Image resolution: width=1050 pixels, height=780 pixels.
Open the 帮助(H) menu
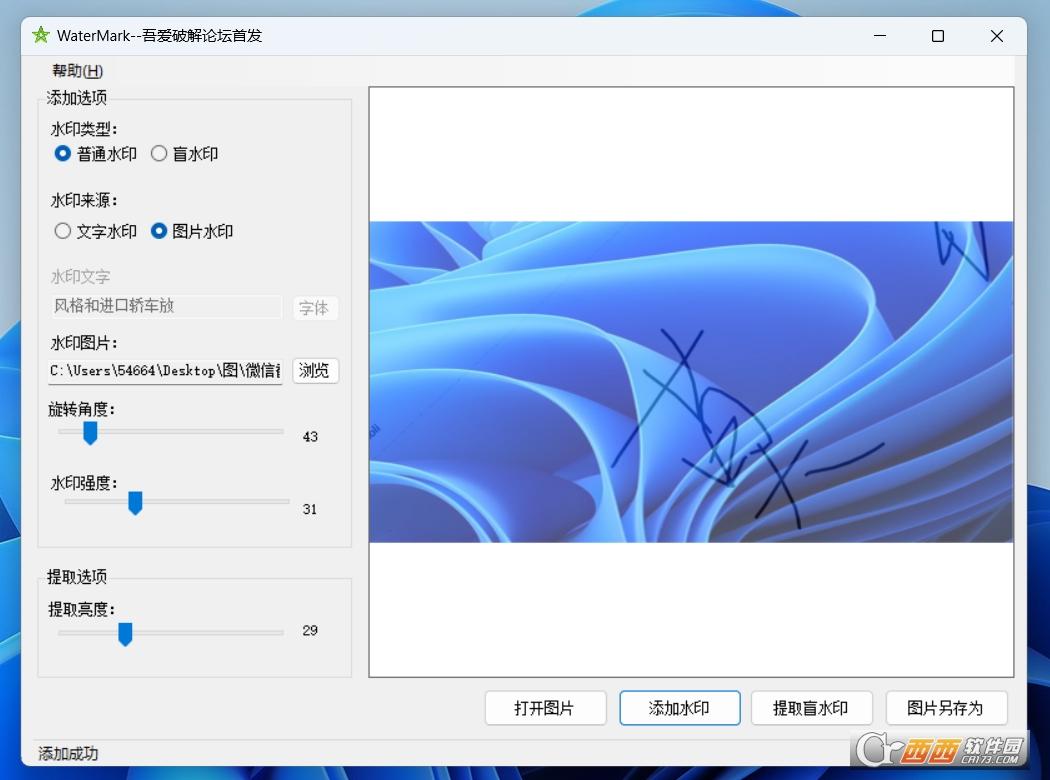pos(78,71)
